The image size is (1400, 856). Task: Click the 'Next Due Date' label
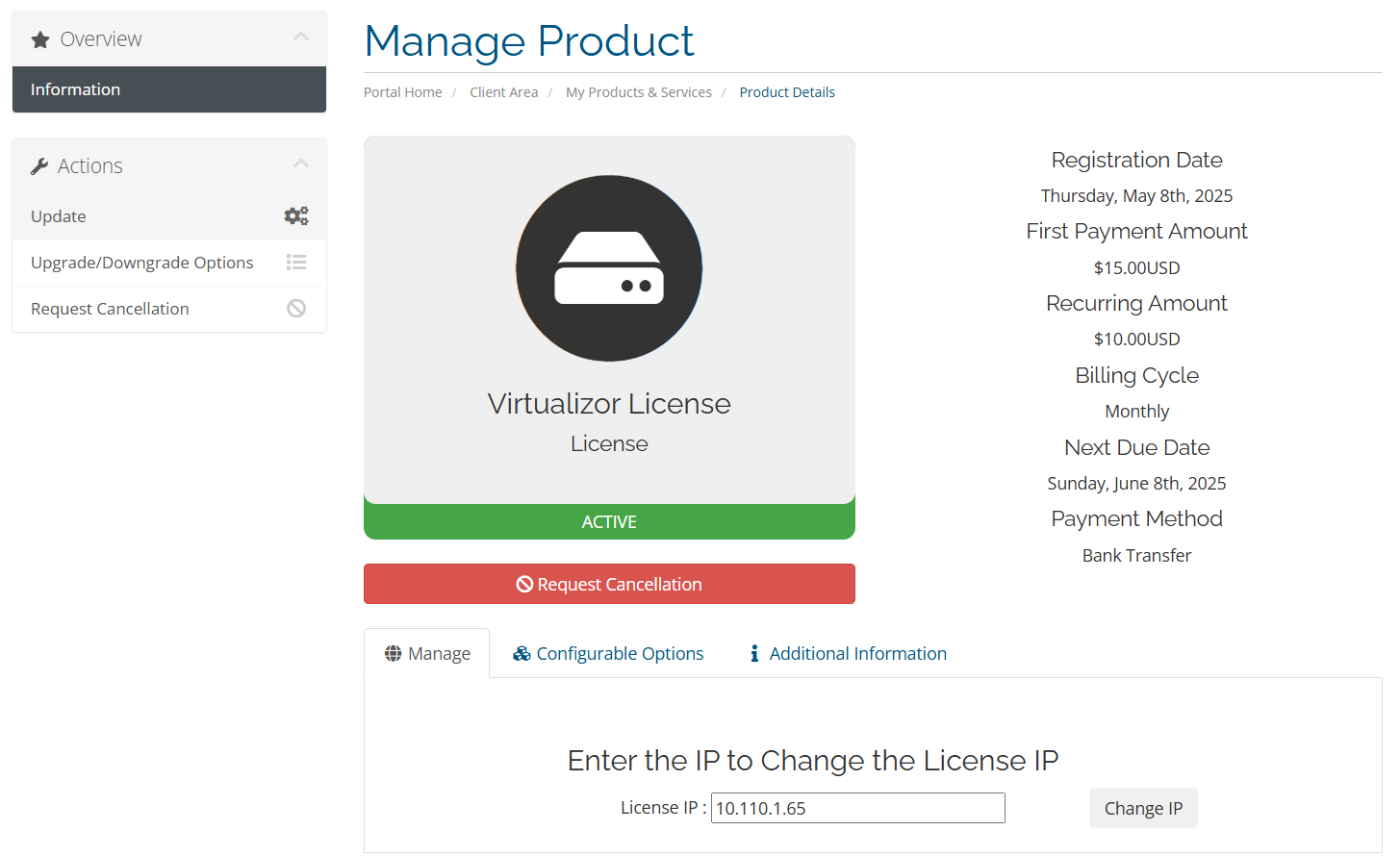point(1136,447)
